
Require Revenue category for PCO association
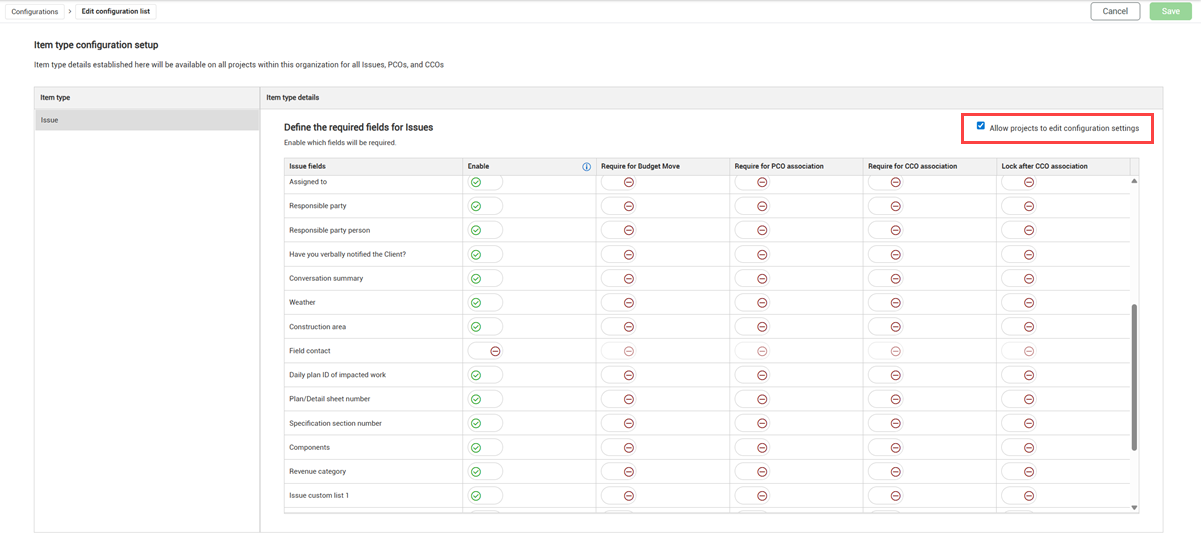click(x=752, y=471)
